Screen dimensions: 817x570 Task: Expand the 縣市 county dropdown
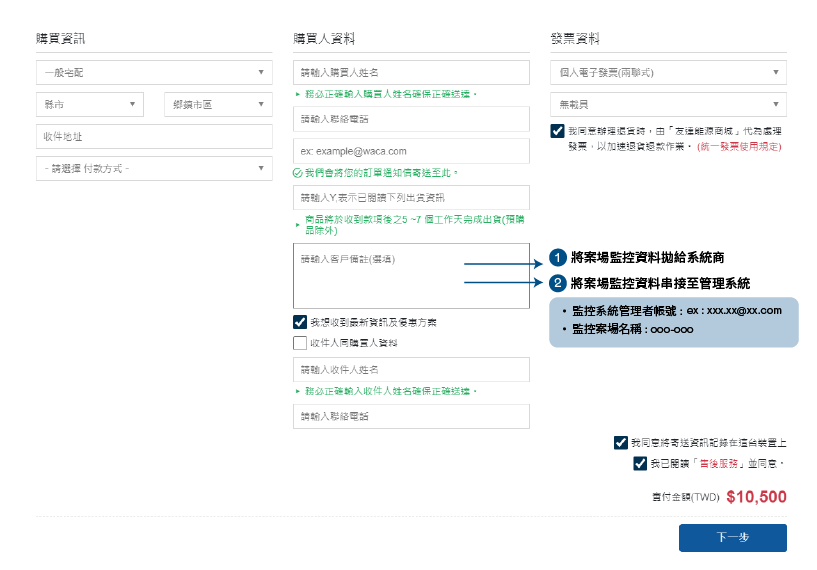tap(90, 105)
